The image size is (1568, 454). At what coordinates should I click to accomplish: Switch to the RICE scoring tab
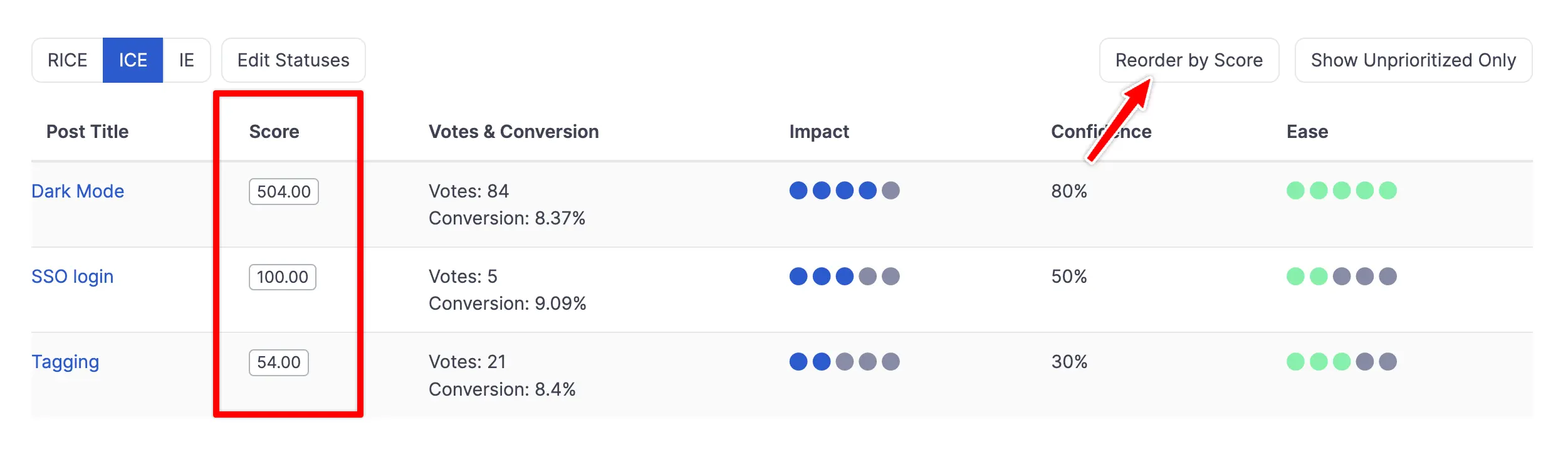point(68,60)
